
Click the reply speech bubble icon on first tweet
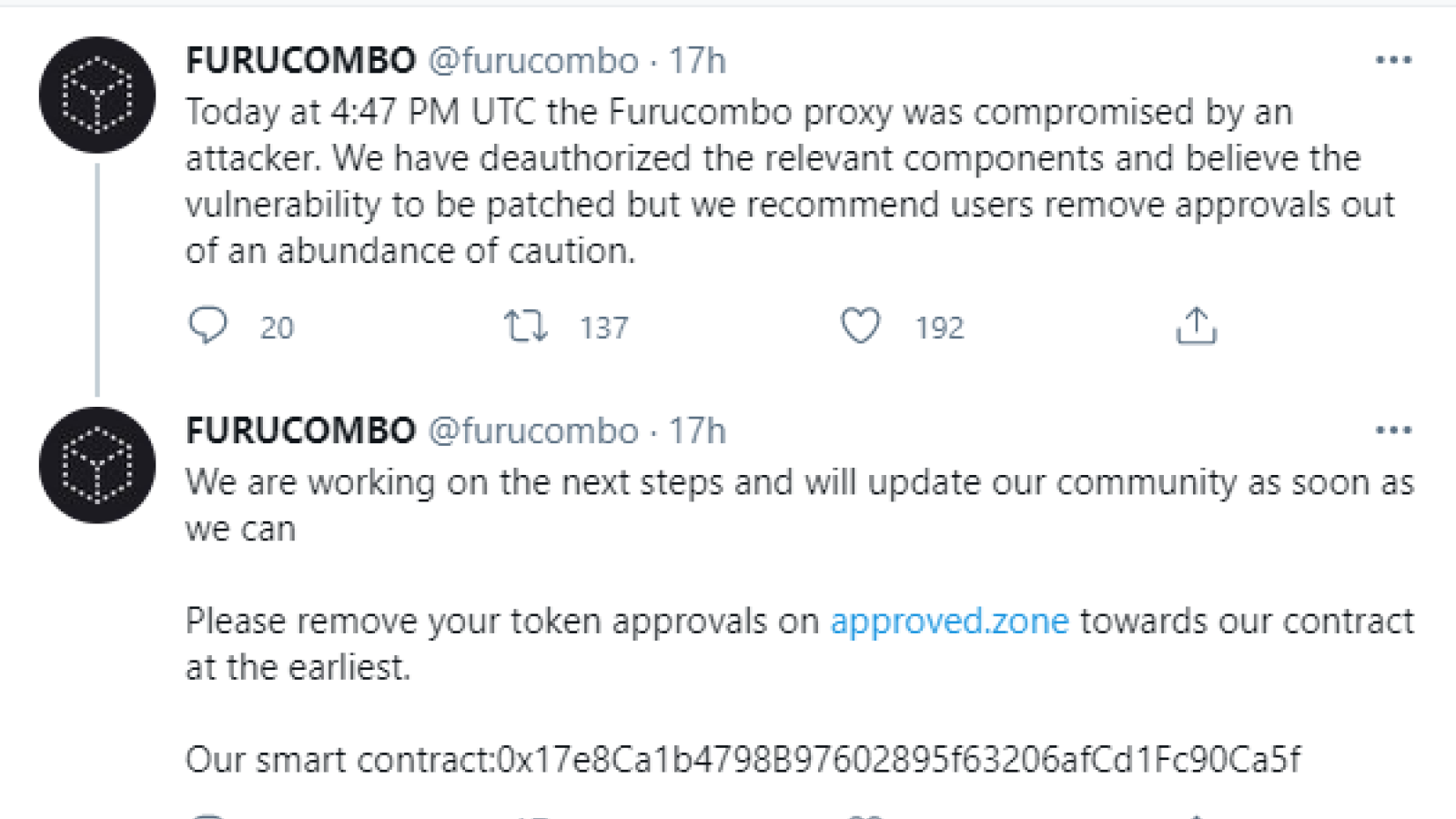[207, 325]
